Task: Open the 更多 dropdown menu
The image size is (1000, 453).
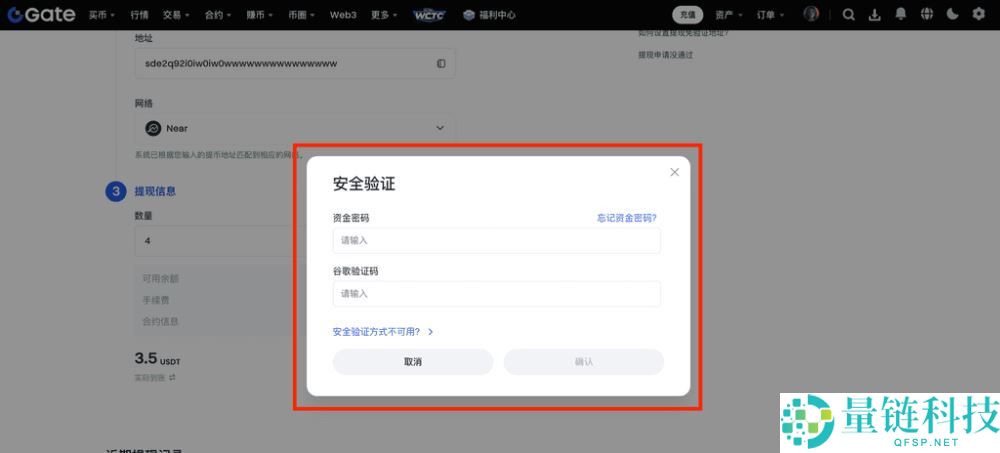Action: pyautogui.click(x=385, y=15)
